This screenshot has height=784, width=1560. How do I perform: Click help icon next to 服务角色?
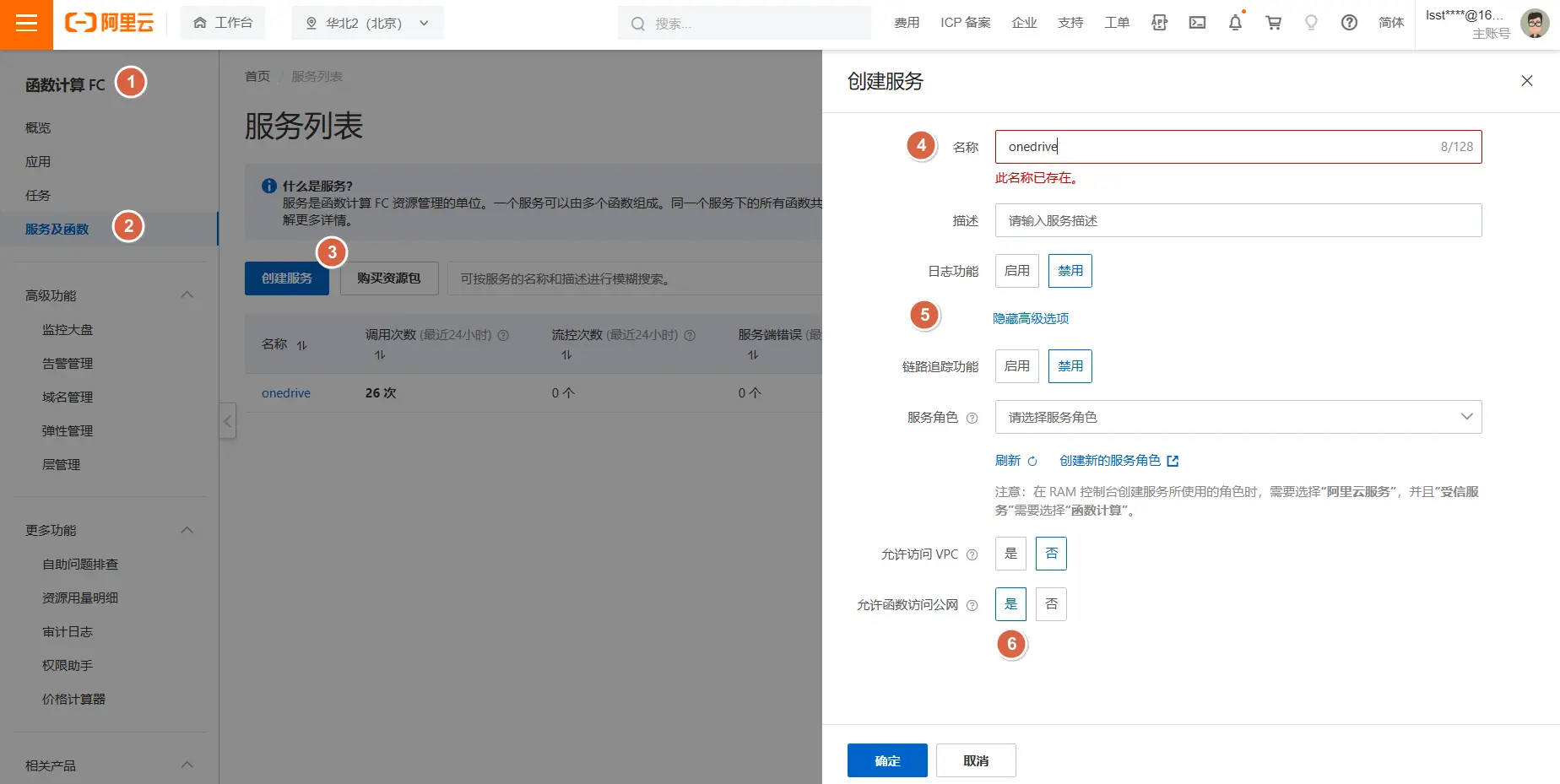coord(972,418)
